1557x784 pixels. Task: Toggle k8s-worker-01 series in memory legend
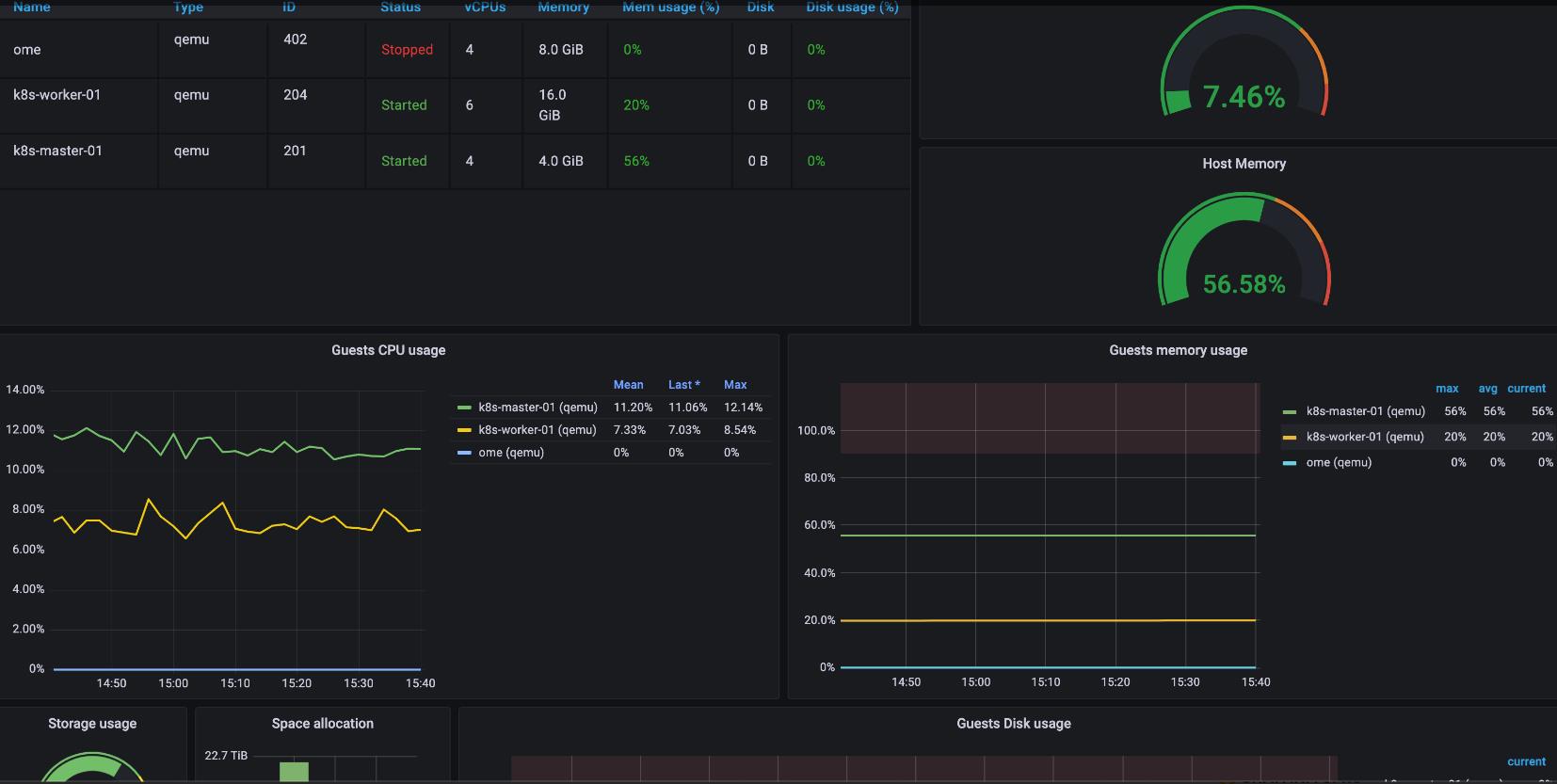[1365, 437]
